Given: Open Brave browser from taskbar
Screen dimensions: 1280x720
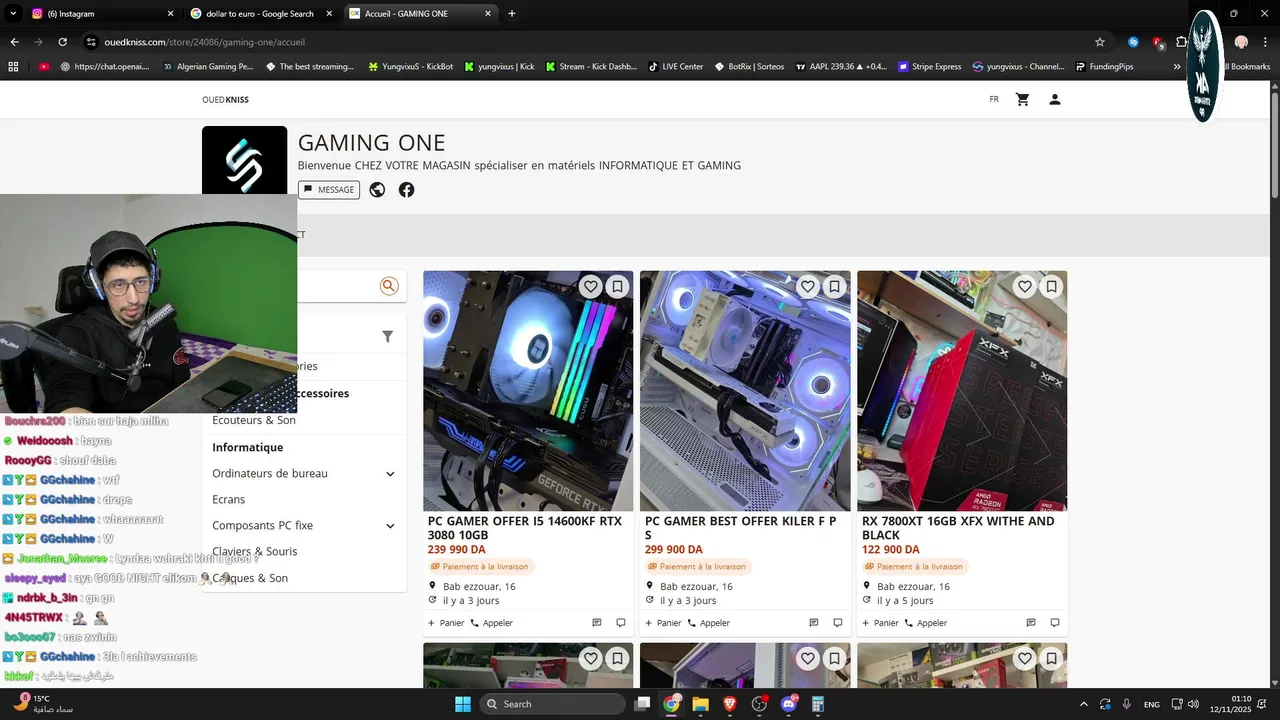Looking at the screenshot, I should tap(729, 704).
